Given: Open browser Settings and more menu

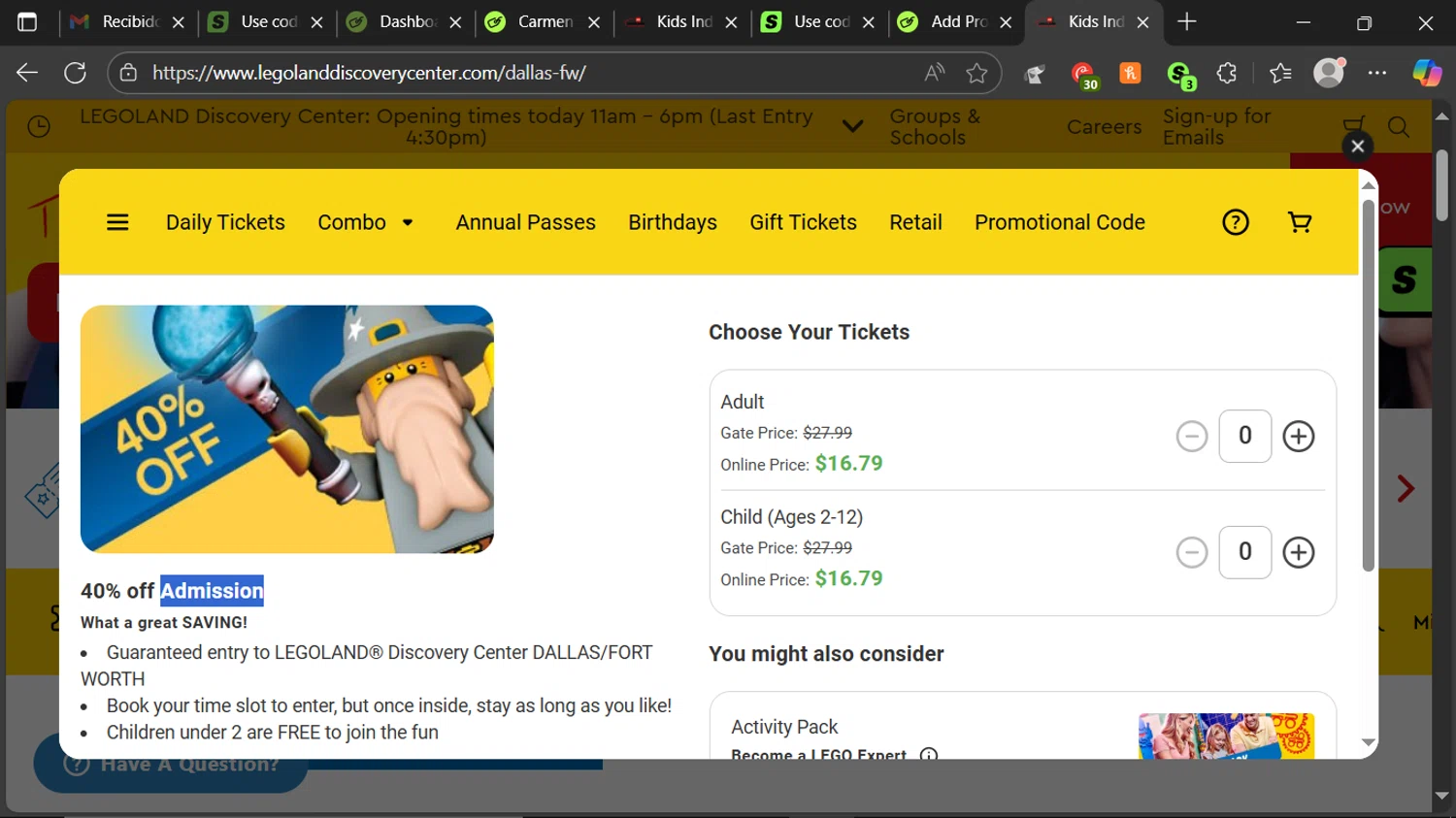Looking at the screenshot, I should [1377, 73].
